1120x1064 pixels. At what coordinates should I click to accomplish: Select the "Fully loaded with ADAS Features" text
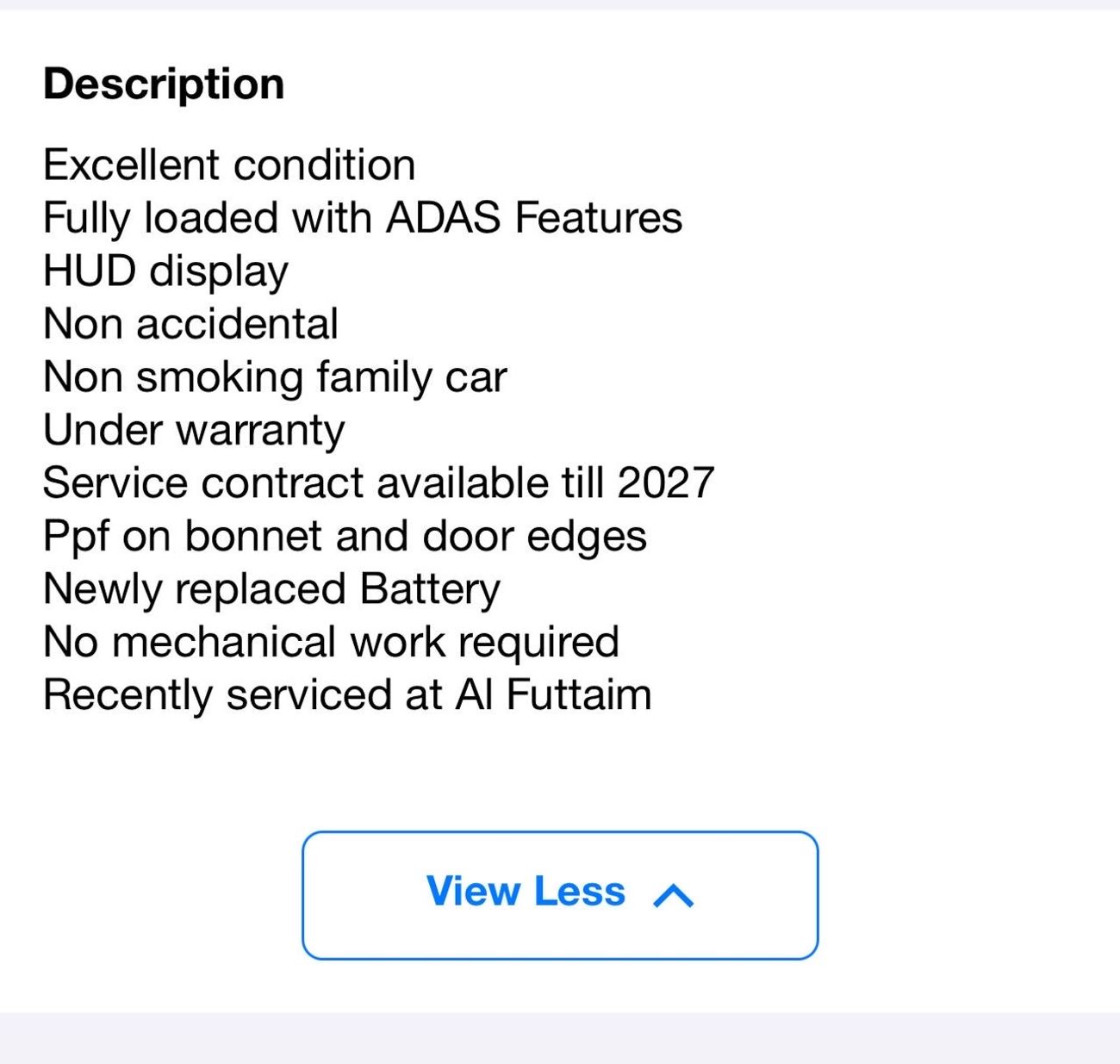[x=363, y=218]
